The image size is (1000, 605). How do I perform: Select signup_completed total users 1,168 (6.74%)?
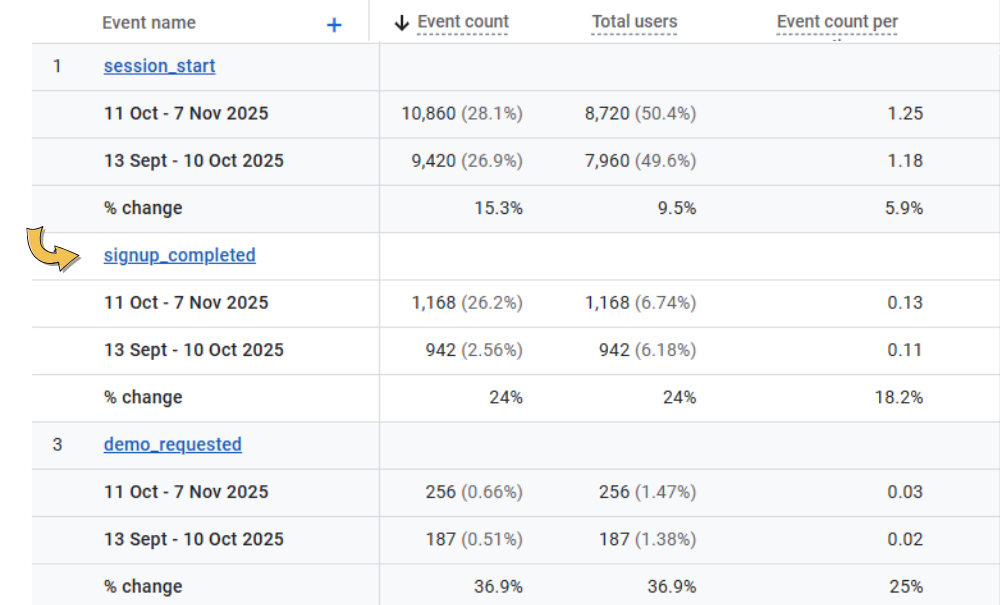tap(640, 303)
